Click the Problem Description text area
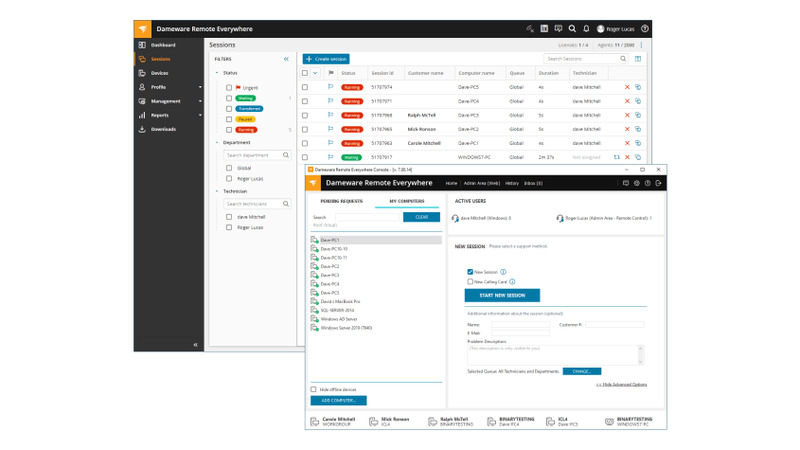800x450 pixels. (556, 355)
